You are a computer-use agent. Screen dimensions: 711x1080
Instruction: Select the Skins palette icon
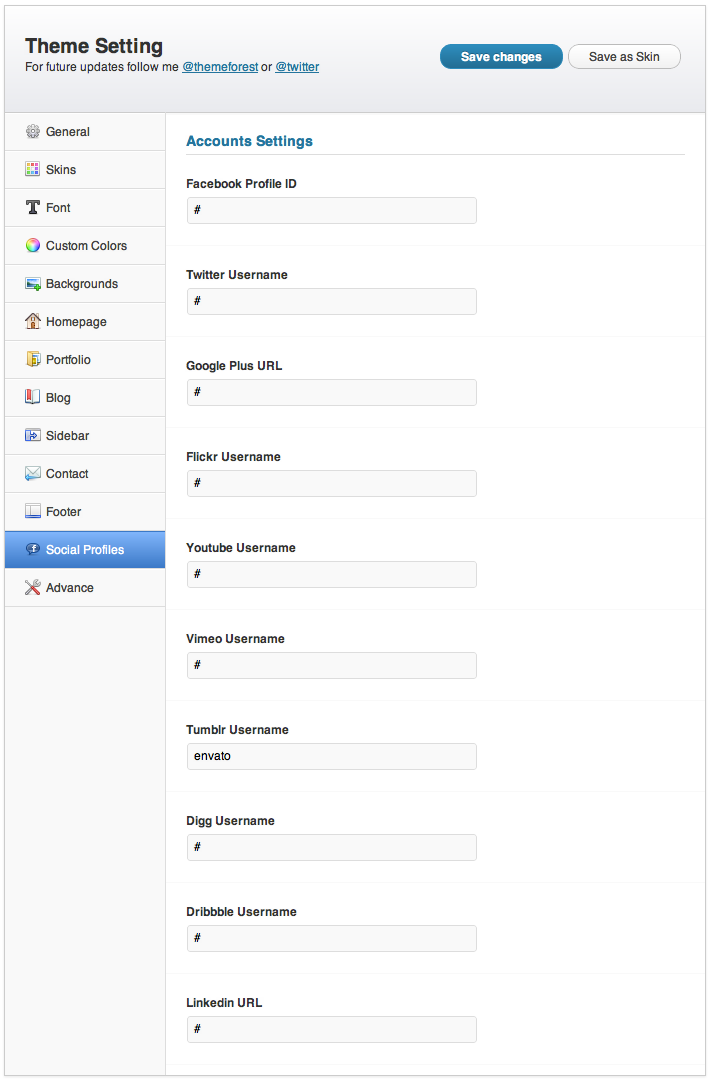click(32, 169)
